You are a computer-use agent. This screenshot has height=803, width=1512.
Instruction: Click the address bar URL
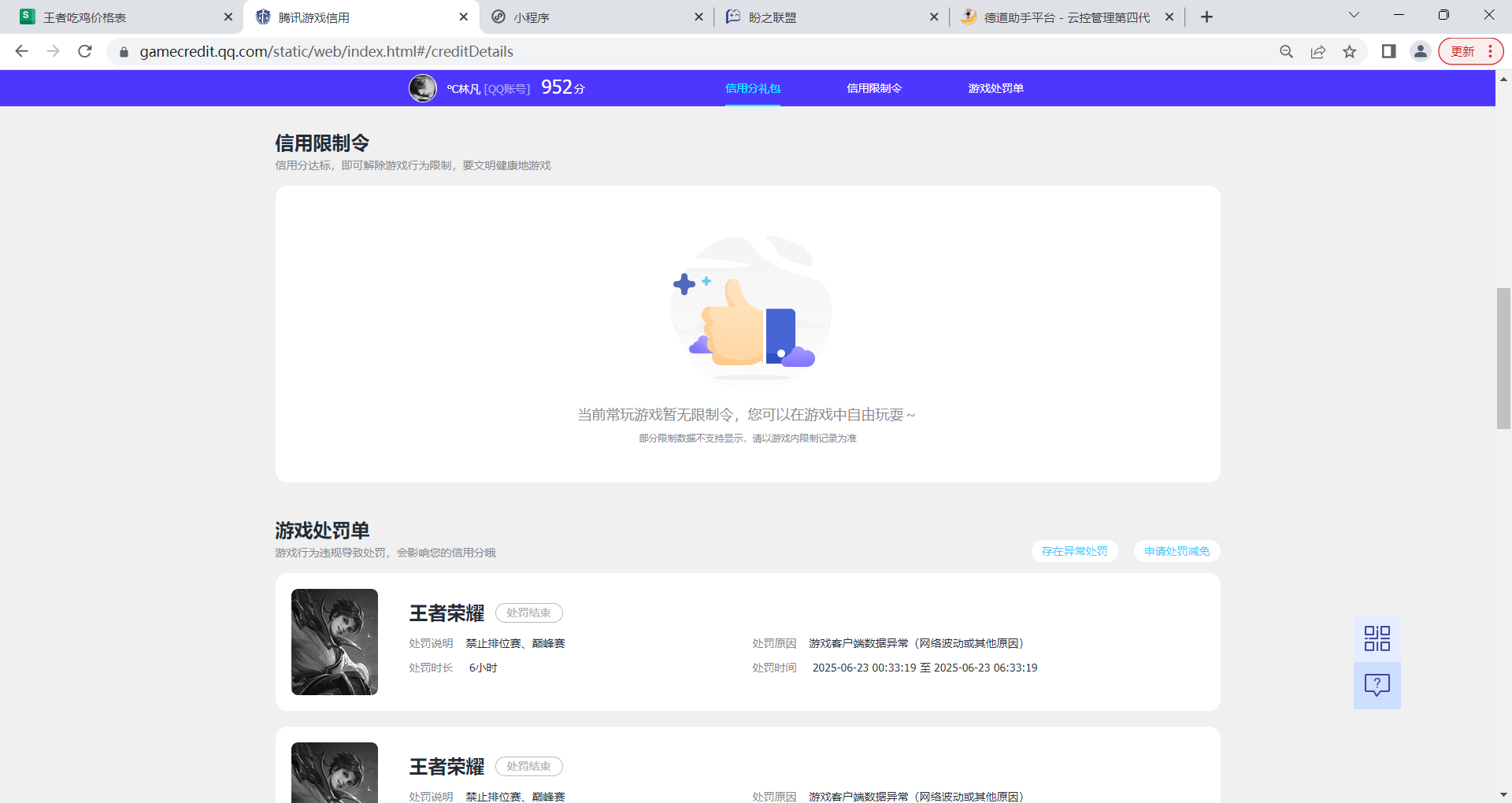tap(326, 51)
